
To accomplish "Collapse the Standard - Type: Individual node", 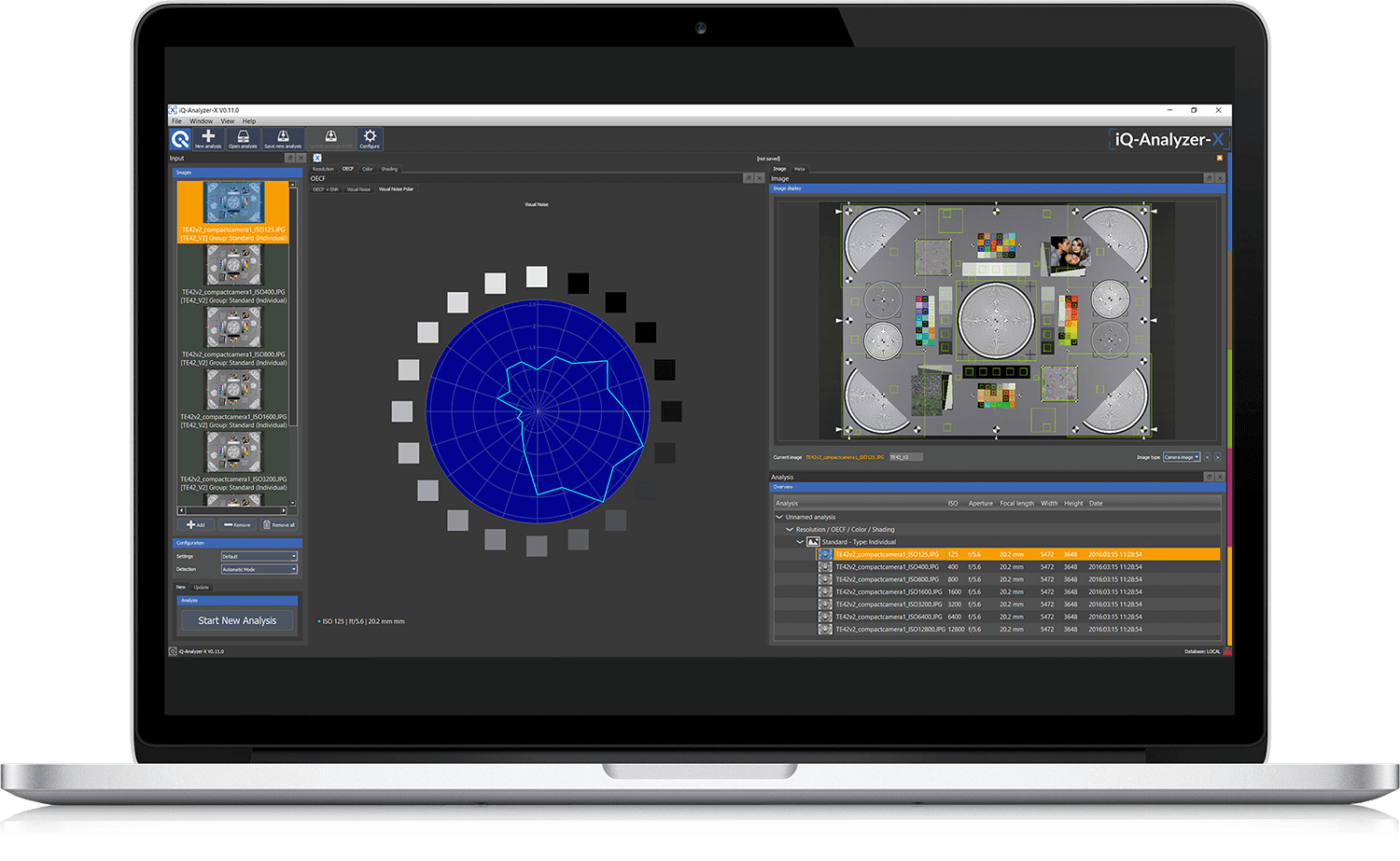I will (800, 542).
